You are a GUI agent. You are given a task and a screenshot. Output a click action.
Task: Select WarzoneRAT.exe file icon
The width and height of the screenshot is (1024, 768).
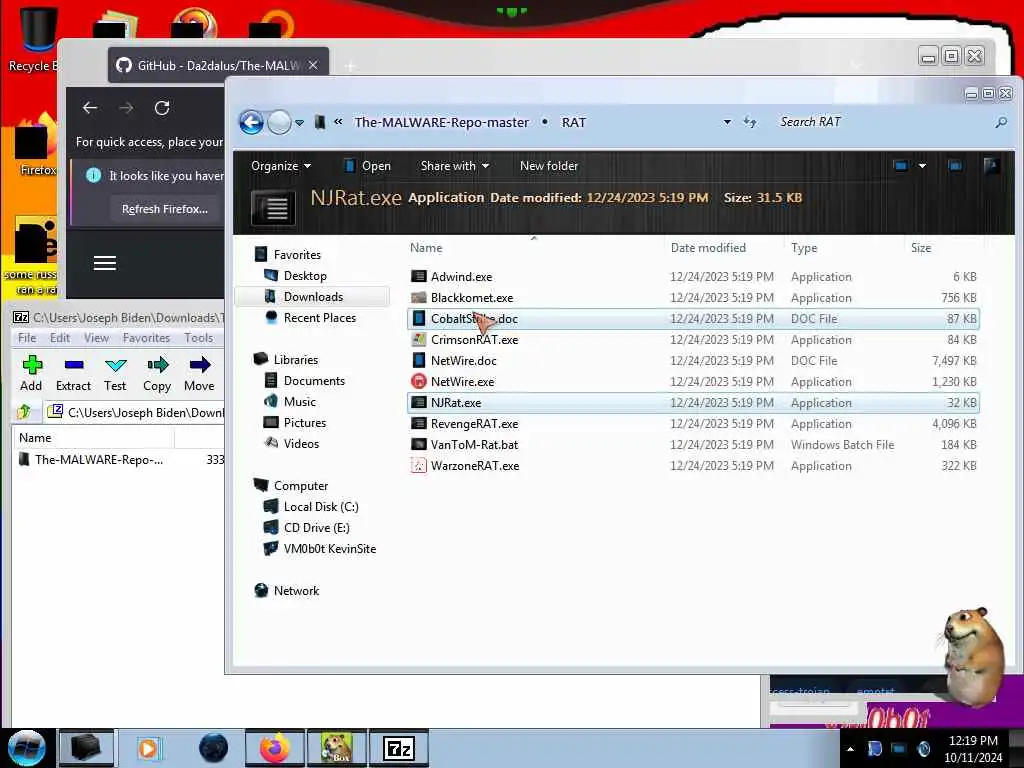click(x=419, y=466)
